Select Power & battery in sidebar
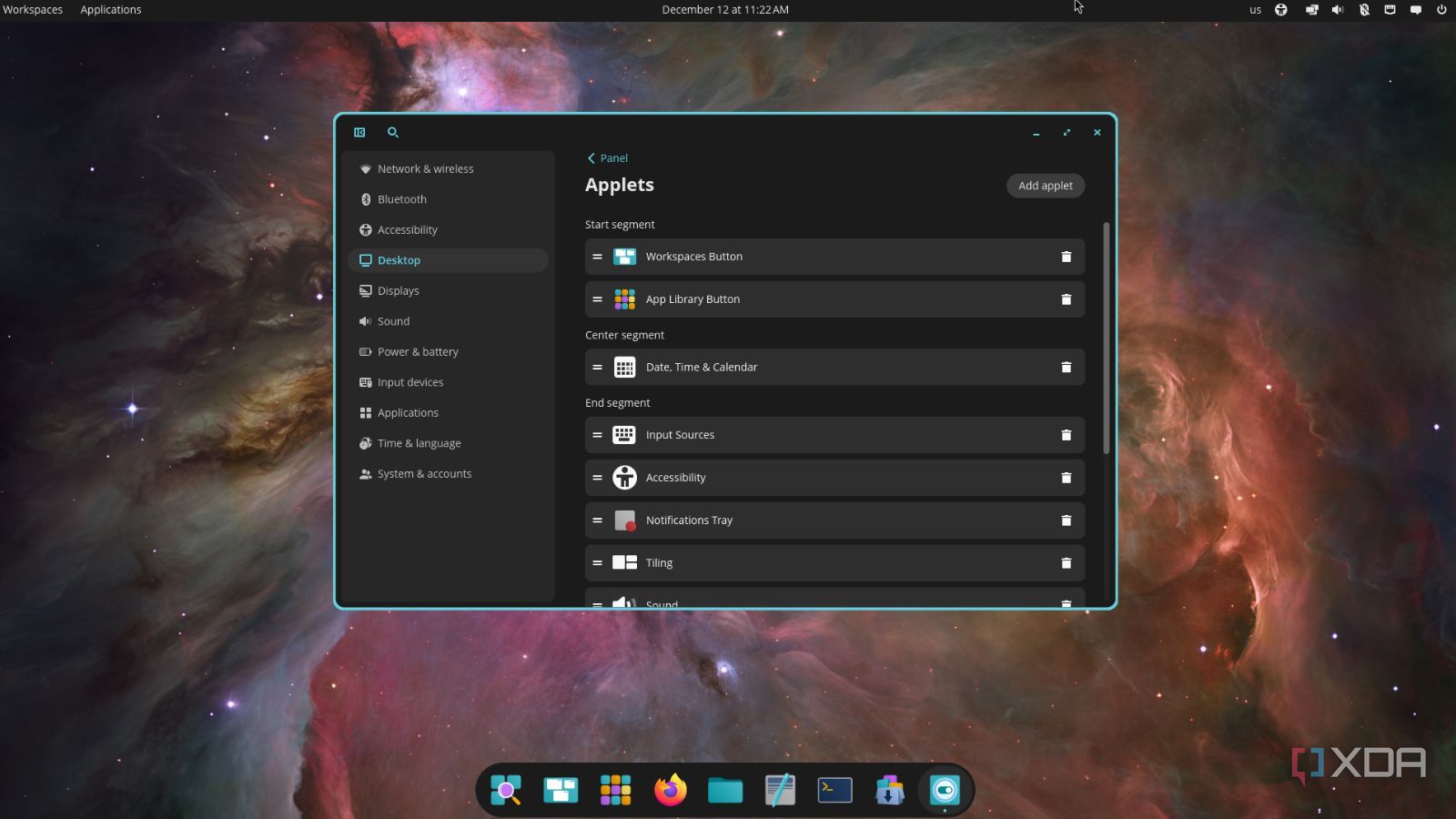 pyautogui.click(x=448, y=352)
